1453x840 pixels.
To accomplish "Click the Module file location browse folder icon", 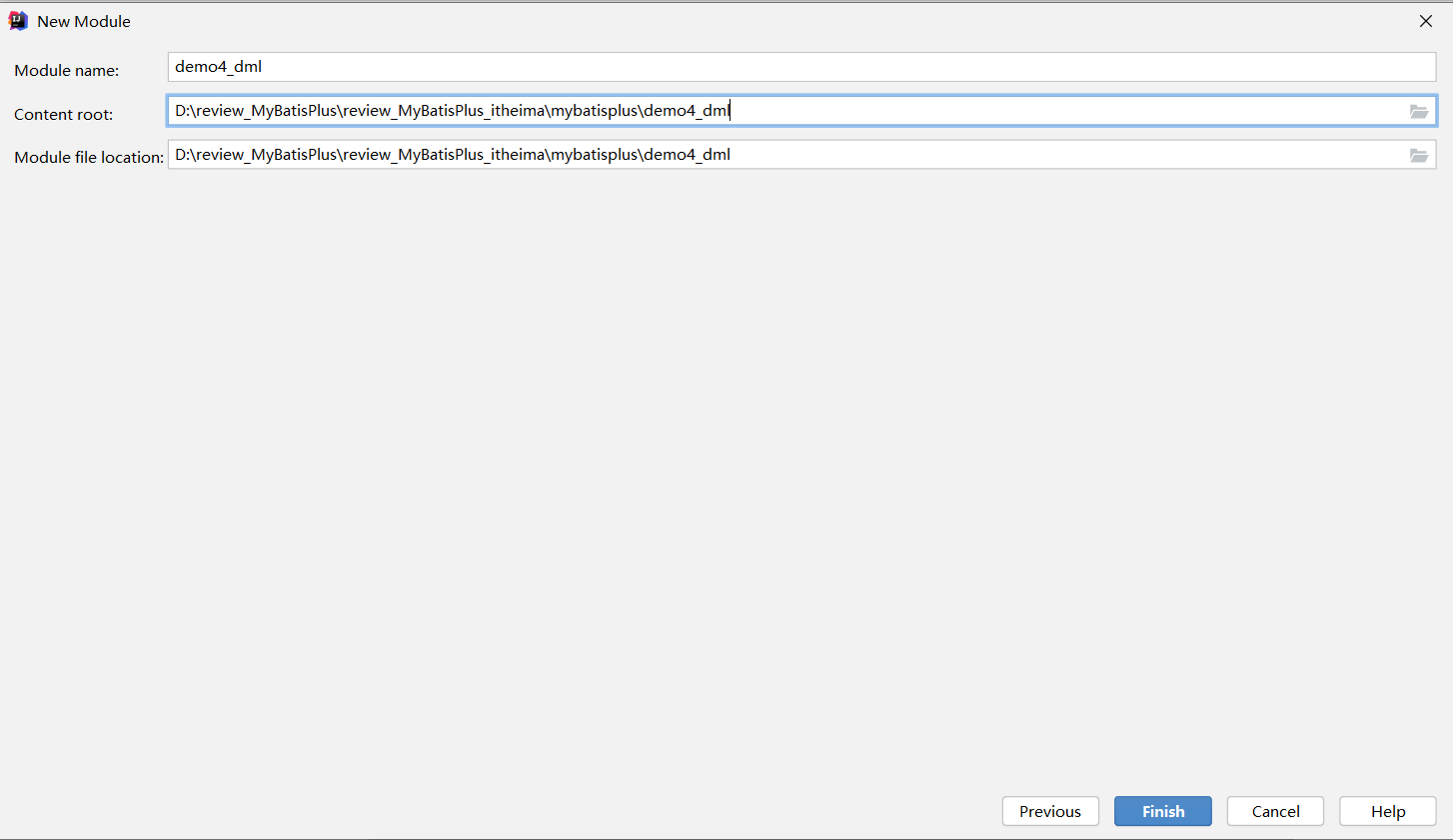I will tap(1419, 155).
